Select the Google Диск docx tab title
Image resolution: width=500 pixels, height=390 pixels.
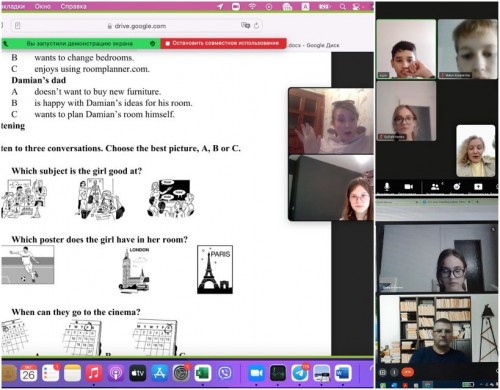(314, 45)
